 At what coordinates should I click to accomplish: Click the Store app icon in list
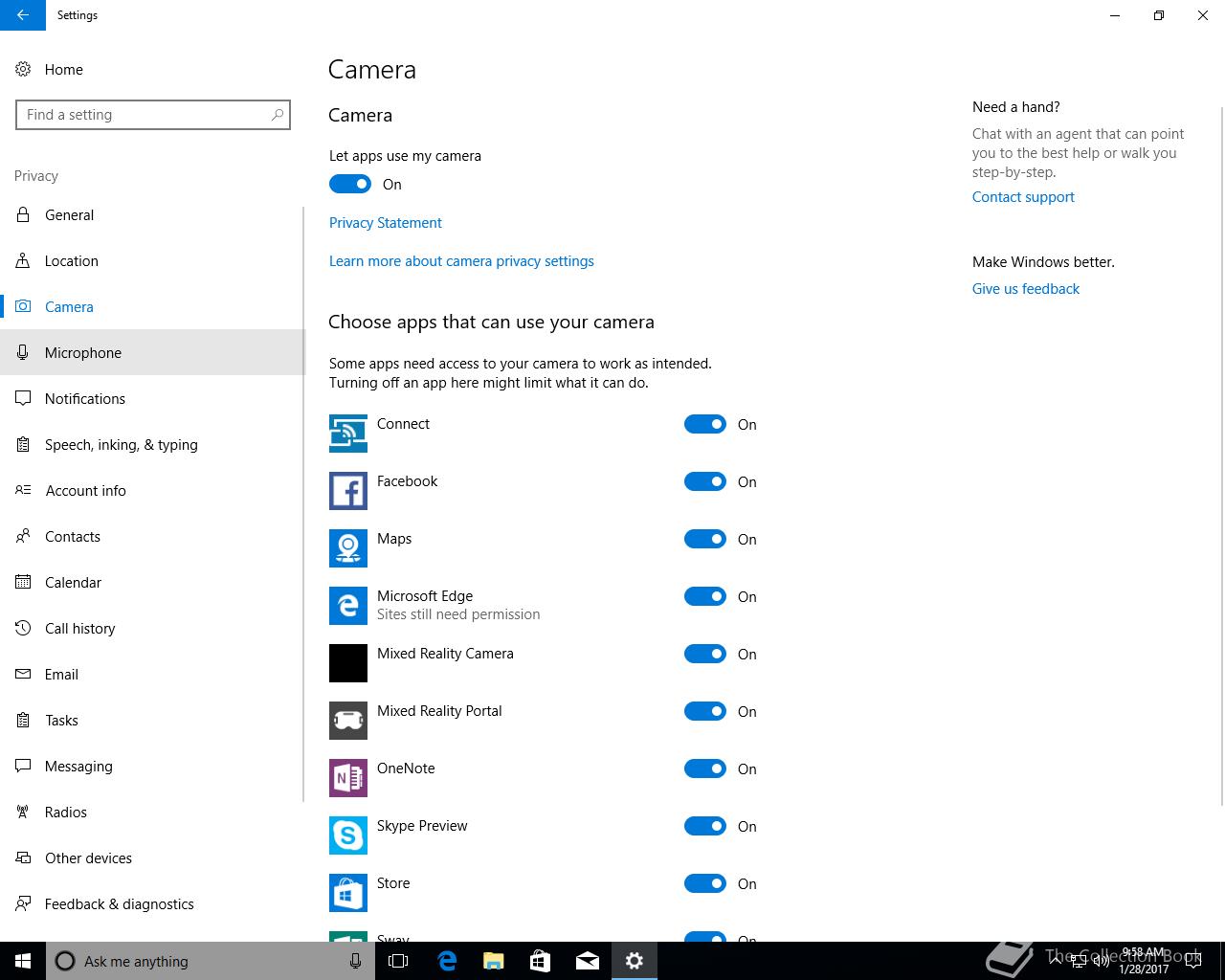[x=348, y=893]
